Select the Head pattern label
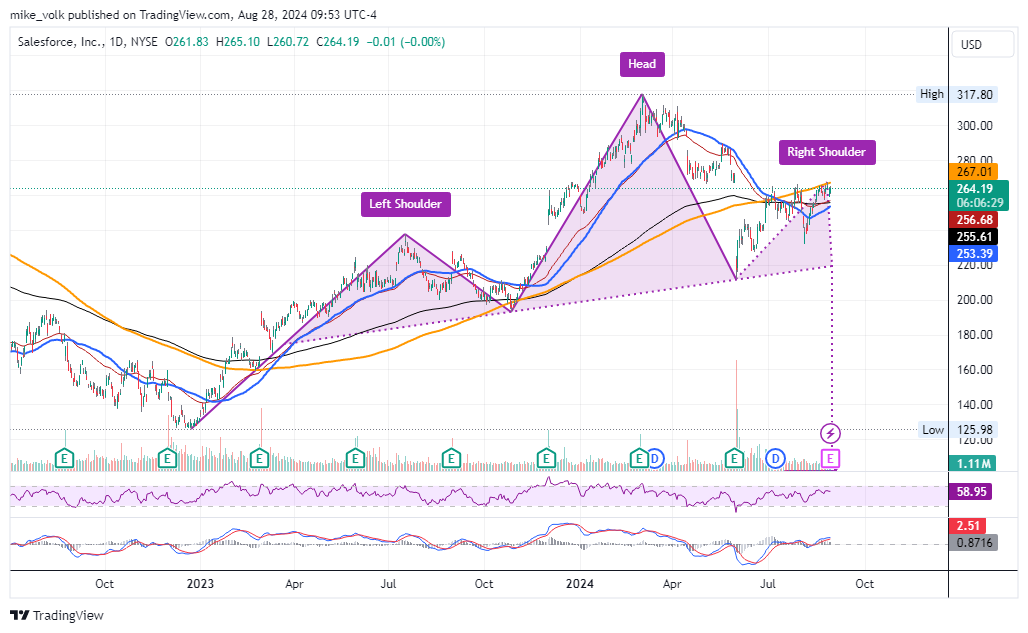 [642, 64]
